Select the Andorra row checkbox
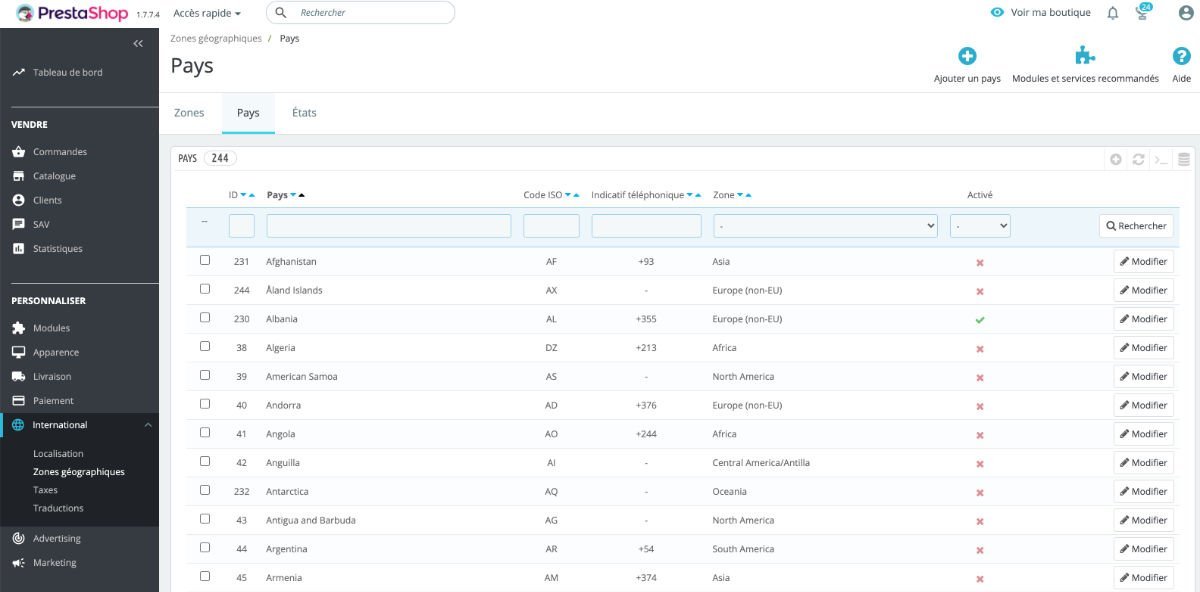Image resolution: width=1200 pixels, height=592 pixels. pos(205,404)
